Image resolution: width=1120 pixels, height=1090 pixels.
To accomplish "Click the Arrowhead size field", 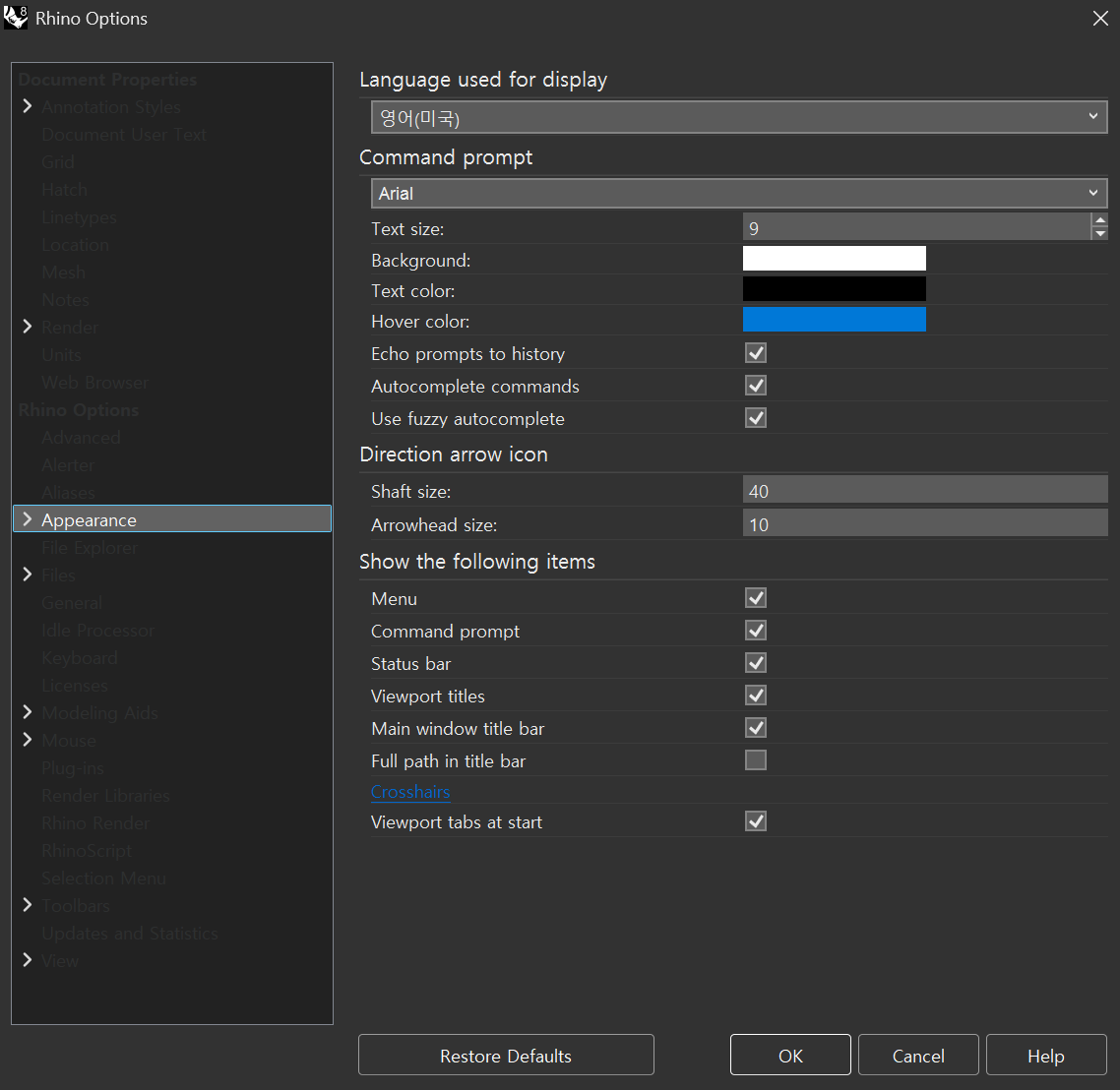I will point(925,524).
